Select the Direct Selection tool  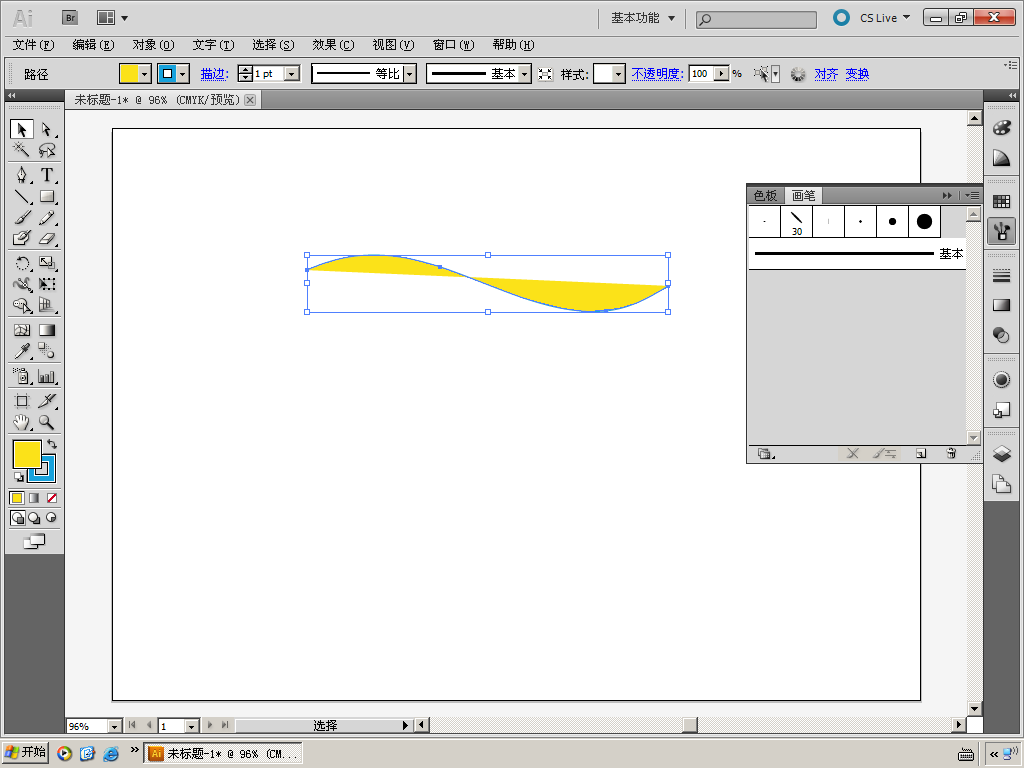coord(46,129)
